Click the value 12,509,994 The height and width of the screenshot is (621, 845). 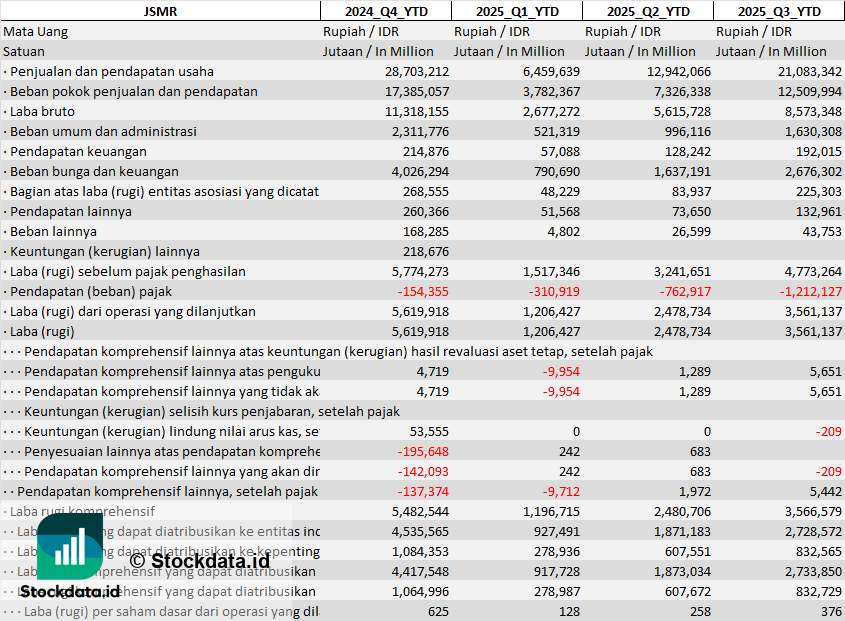pos(809,92)
